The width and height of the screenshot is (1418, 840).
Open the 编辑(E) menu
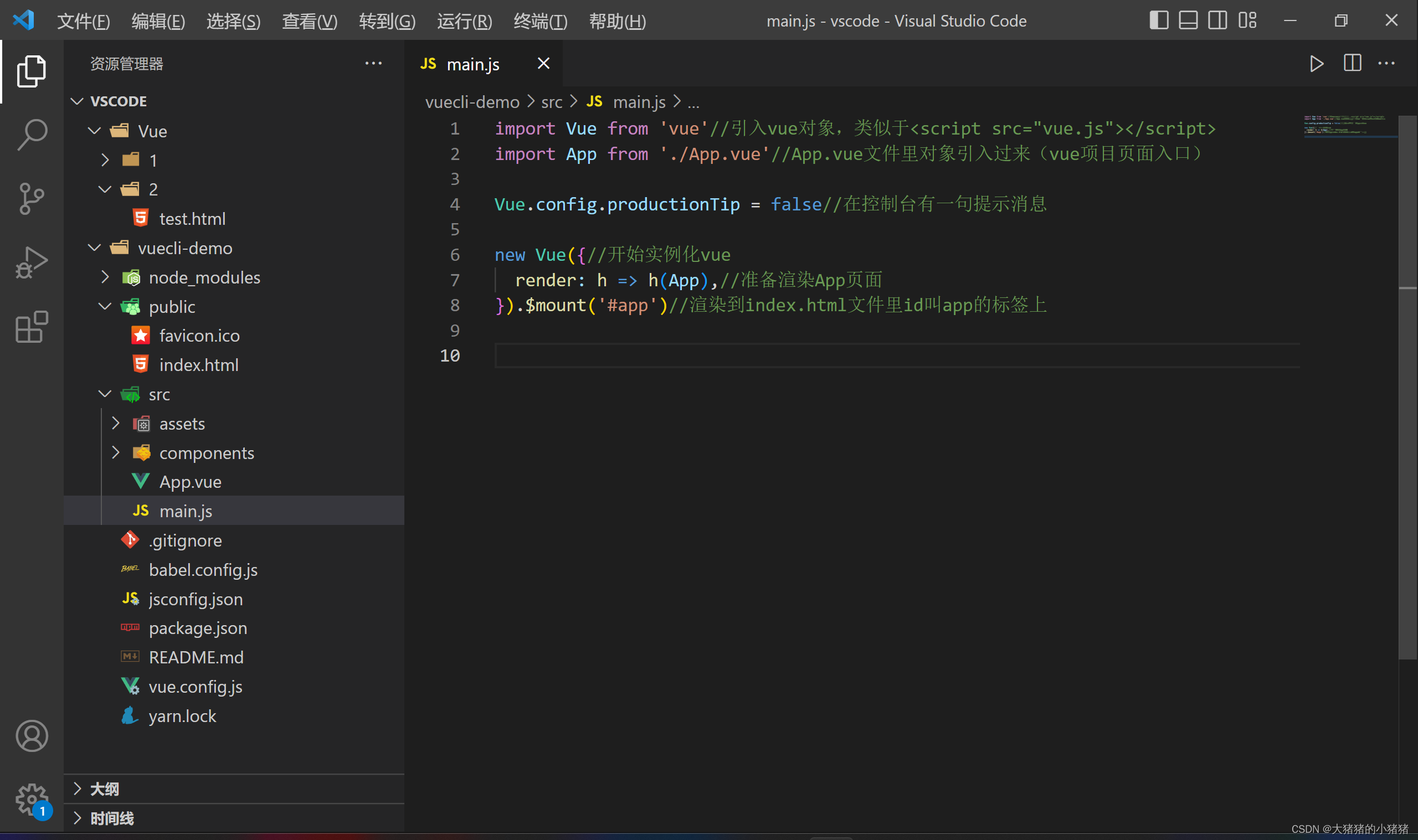158,21
